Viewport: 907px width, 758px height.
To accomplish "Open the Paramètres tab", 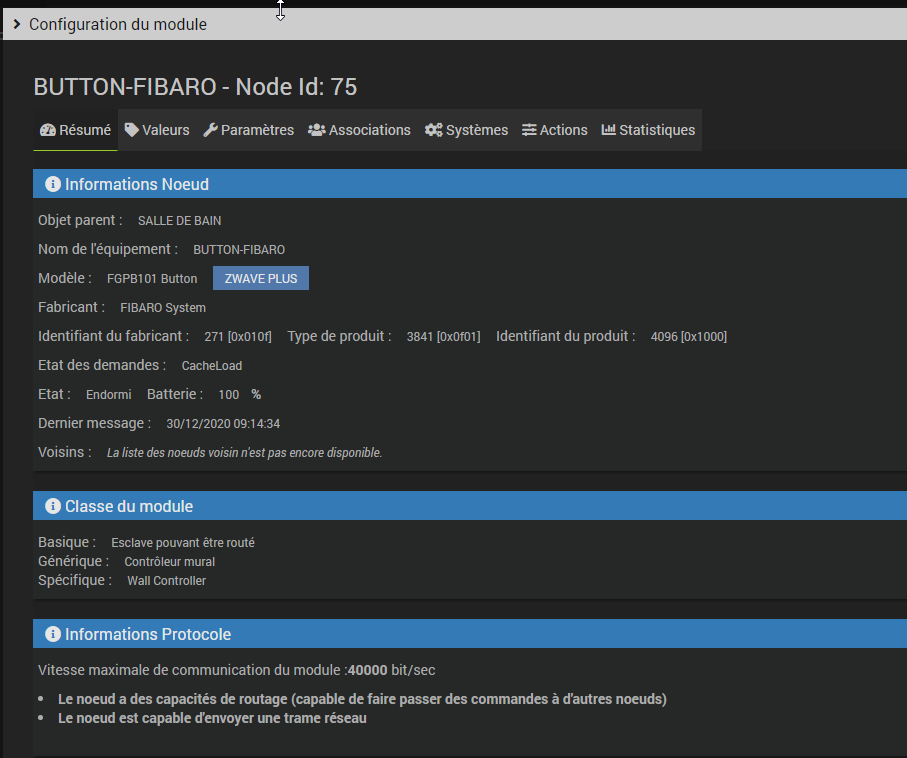I will coord(249,130).
